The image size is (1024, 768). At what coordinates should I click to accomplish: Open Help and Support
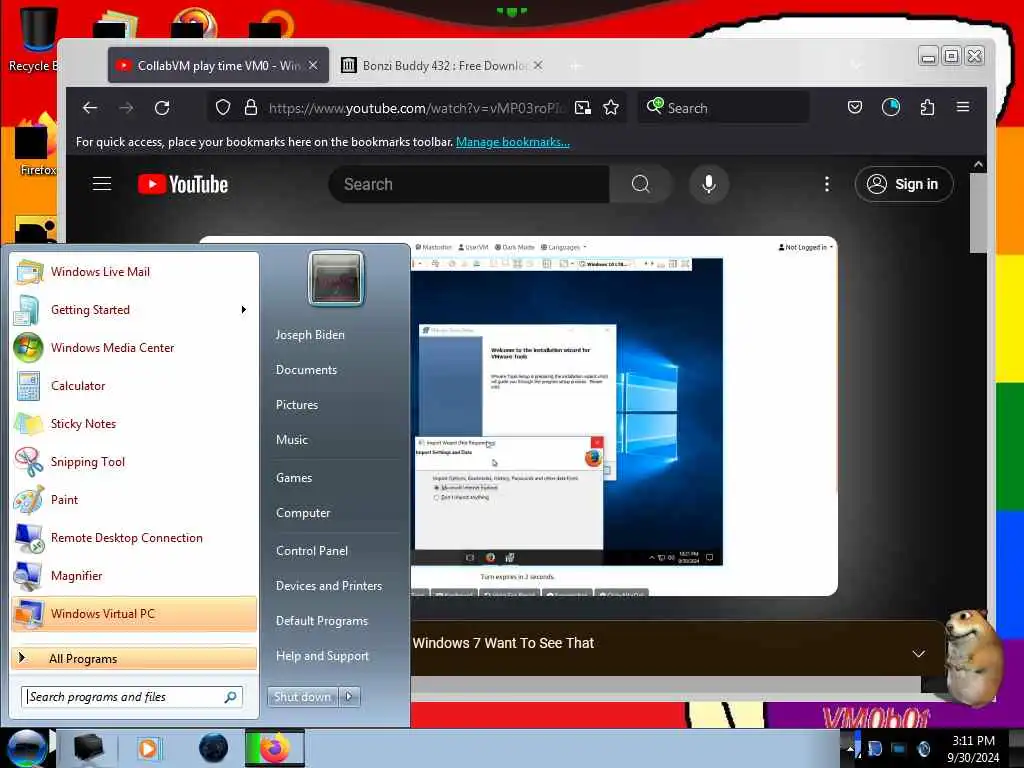(x=322, y=656)
